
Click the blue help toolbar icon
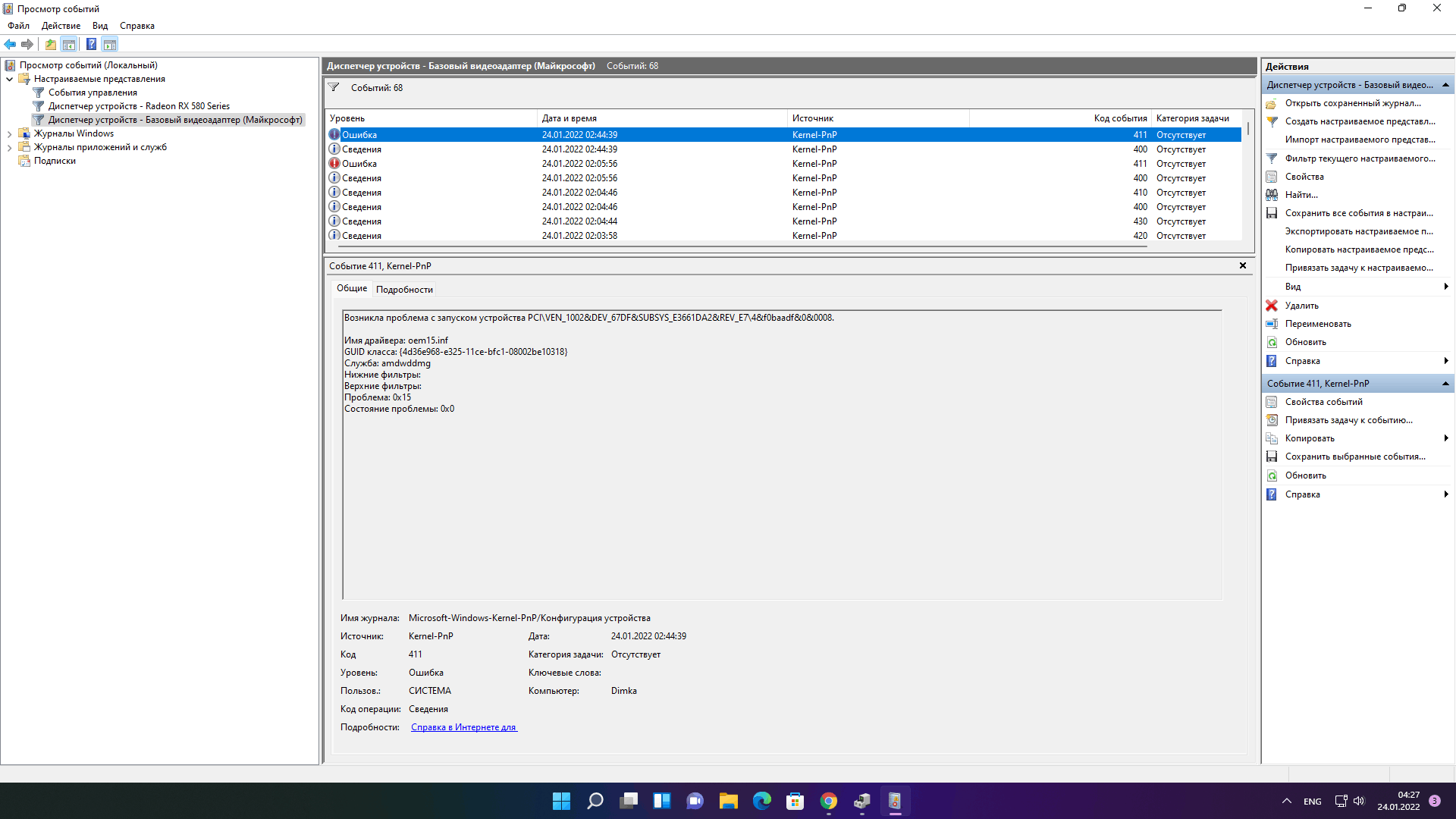click(x=91, y=44)
